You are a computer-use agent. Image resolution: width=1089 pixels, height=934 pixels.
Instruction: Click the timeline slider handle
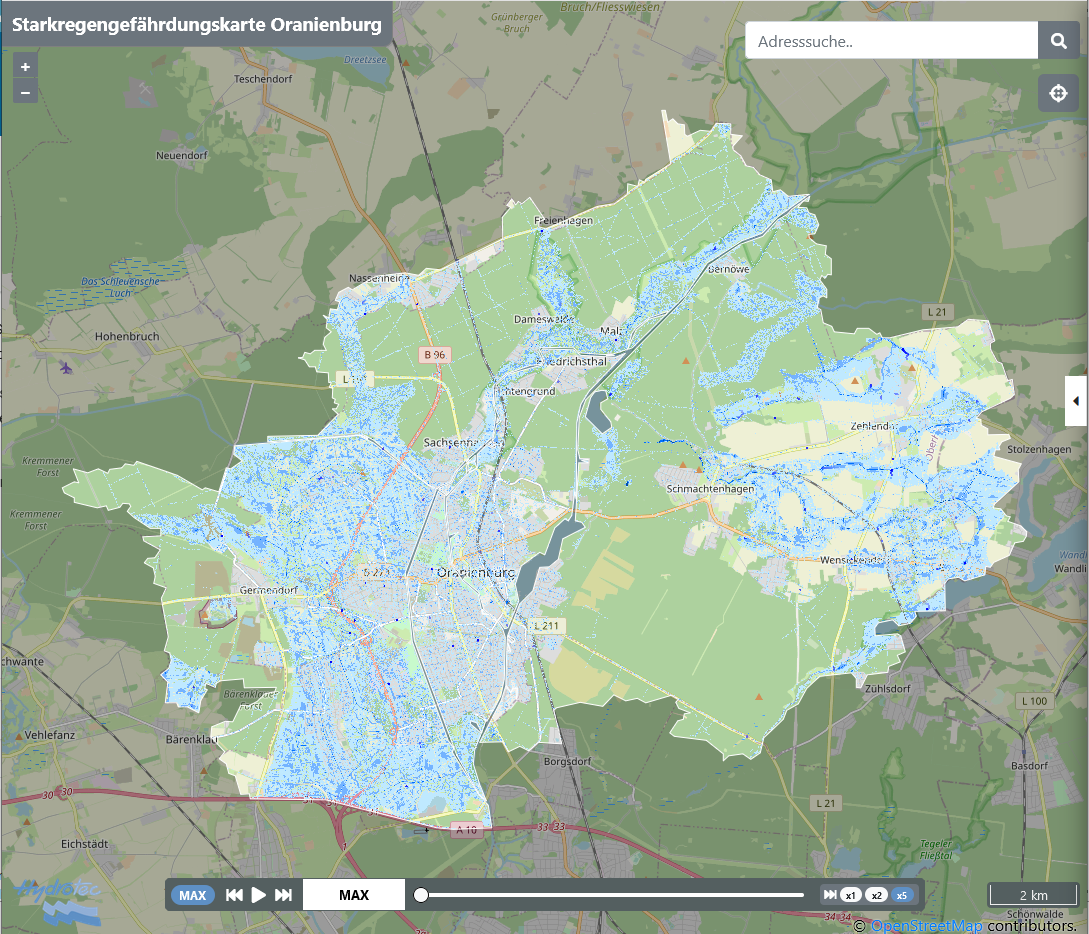[421, 895]
